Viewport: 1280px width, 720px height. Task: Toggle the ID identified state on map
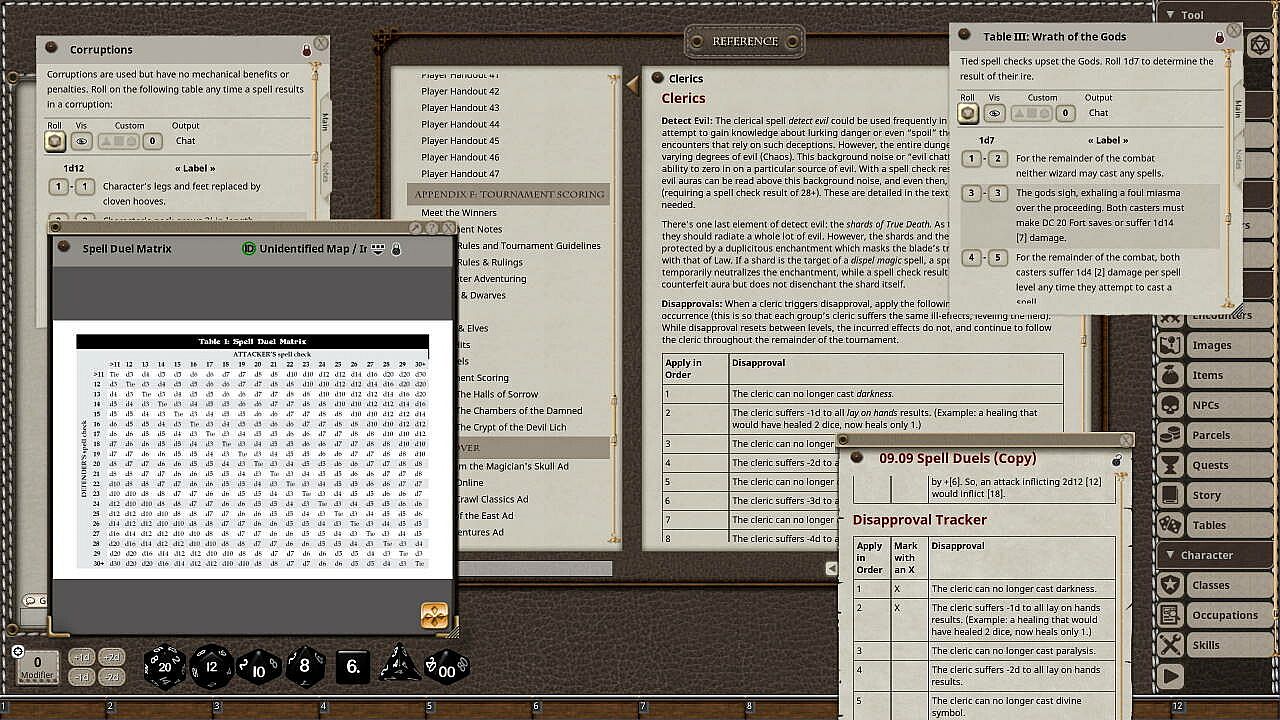pos(249,249)
